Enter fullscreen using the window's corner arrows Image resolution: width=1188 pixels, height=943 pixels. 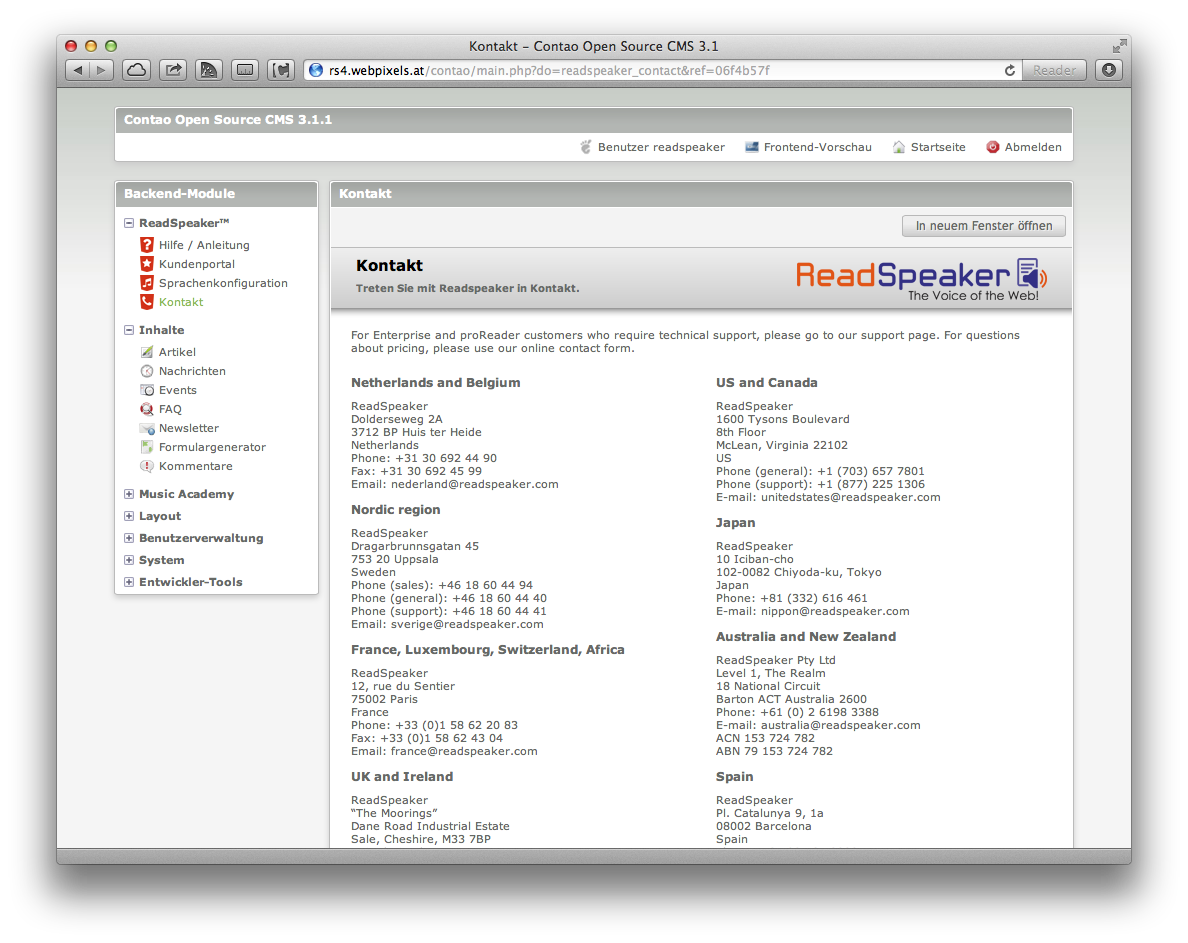(x=1119, y=46)
